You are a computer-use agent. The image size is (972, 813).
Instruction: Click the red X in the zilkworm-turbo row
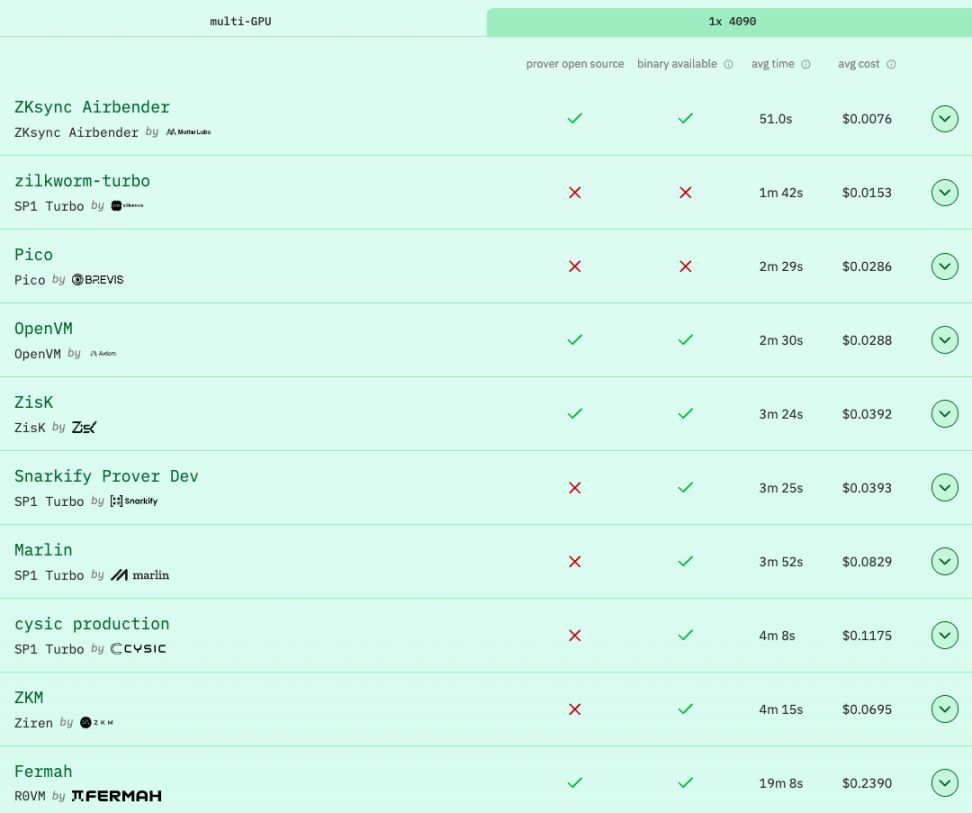[575, 192]
